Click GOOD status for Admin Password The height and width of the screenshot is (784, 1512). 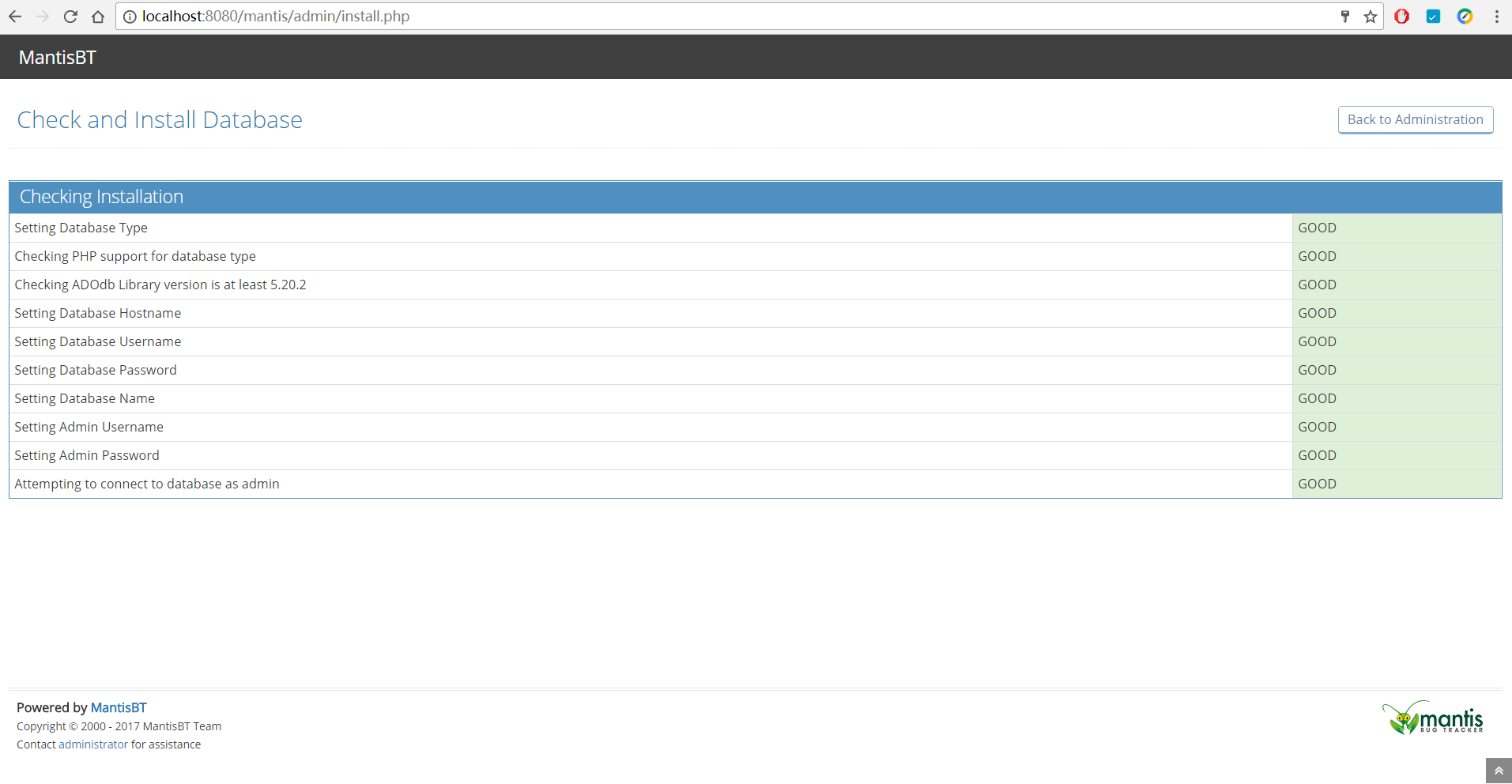tap(1318, 455)
